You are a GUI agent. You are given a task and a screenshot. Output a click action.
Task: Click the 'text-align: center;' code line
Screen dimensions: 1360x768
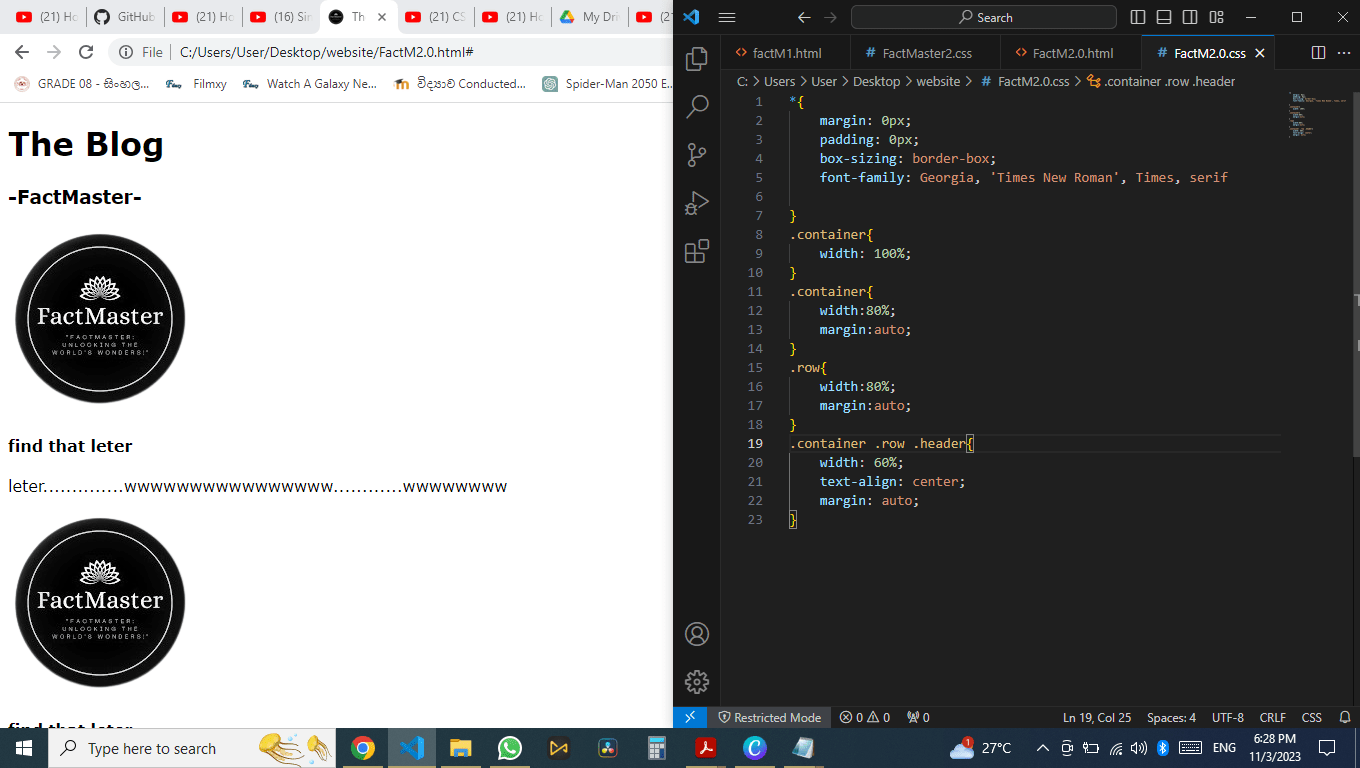[x=893, y=481]
